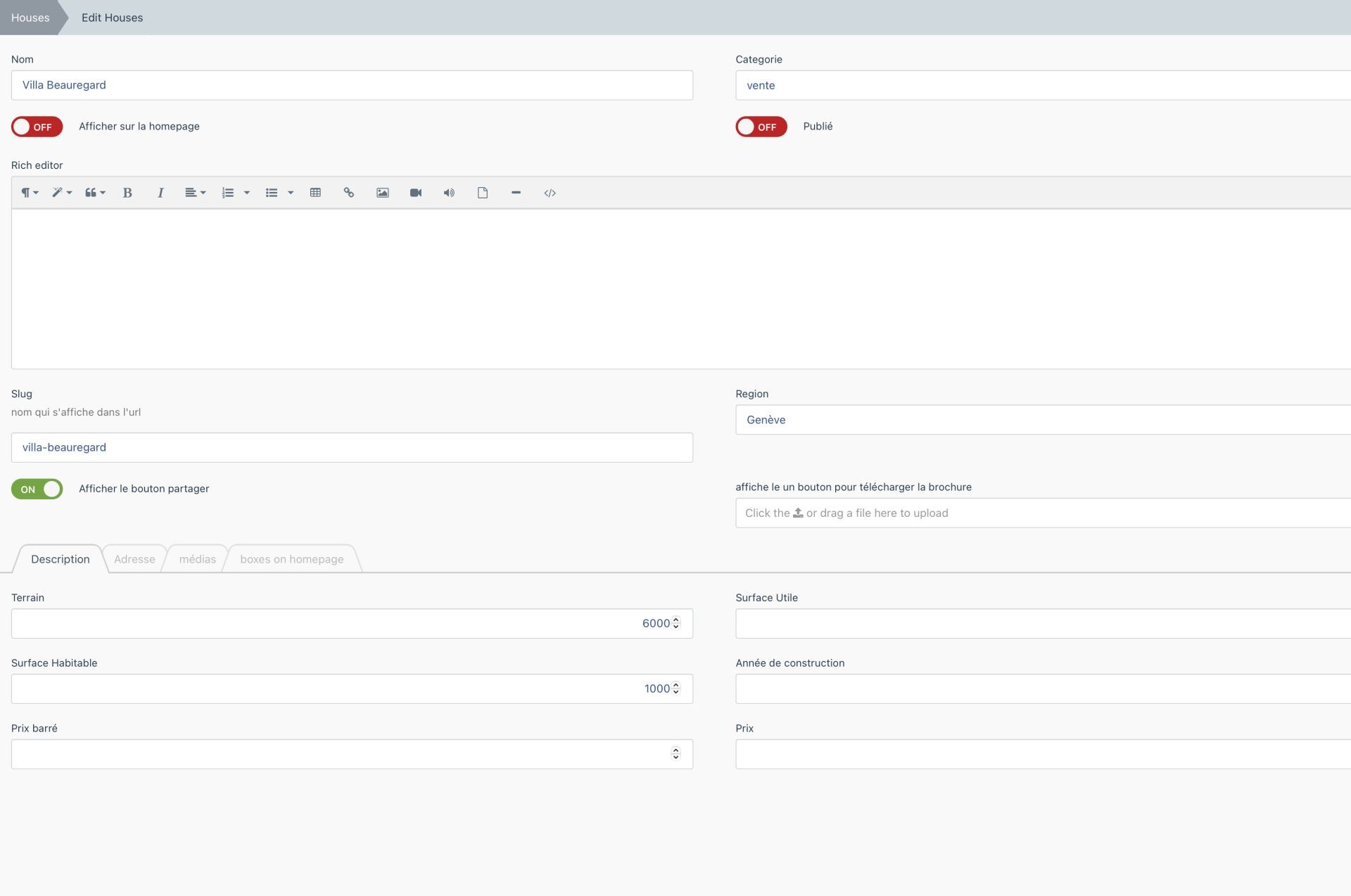
Task: Switch to the Adresse tab
Action: tap(134, 559)
